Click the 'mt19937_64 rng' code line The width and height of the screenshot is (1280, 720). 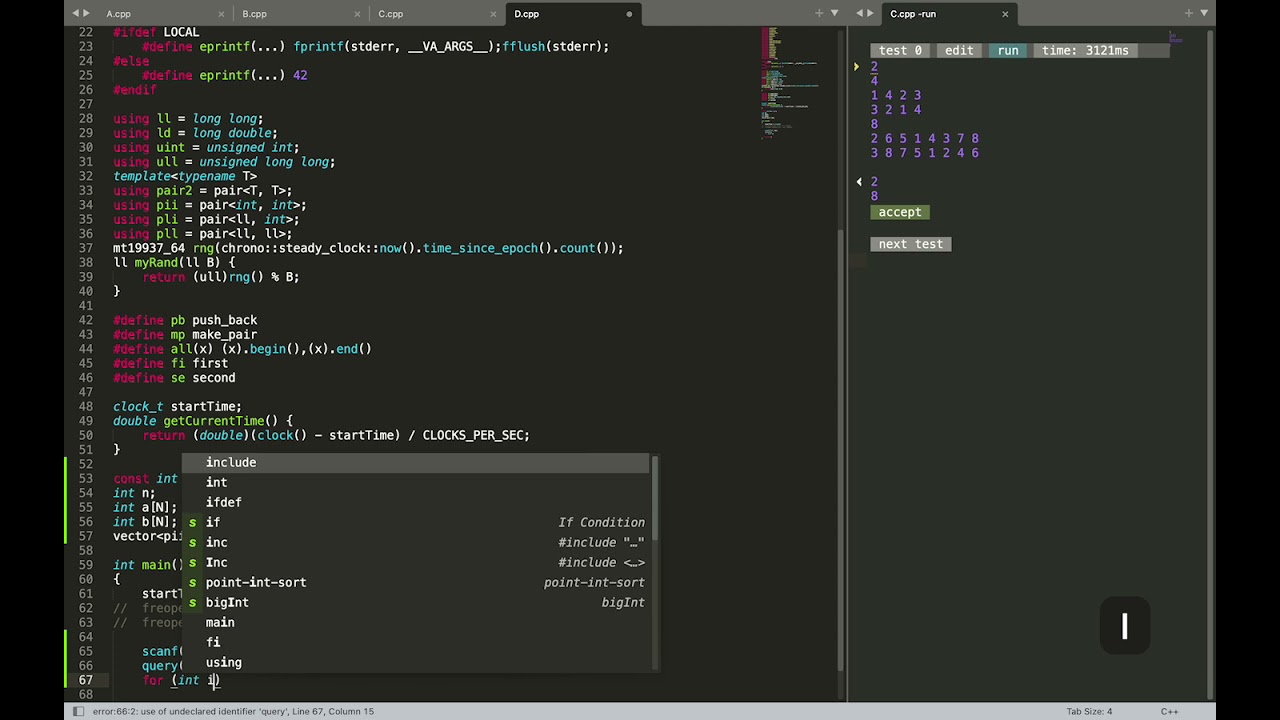click(368, 248)
